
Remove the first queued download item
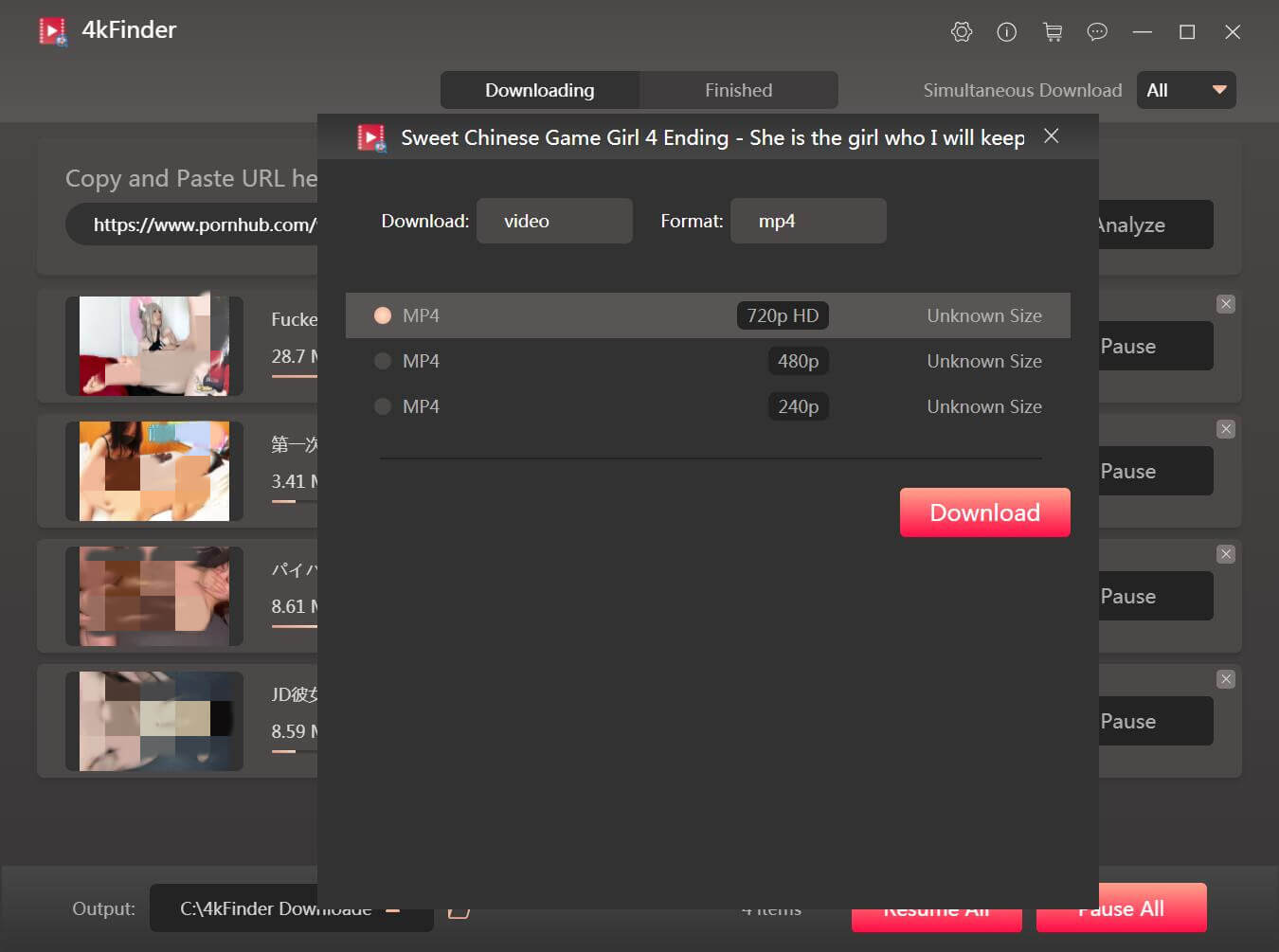1226,304
